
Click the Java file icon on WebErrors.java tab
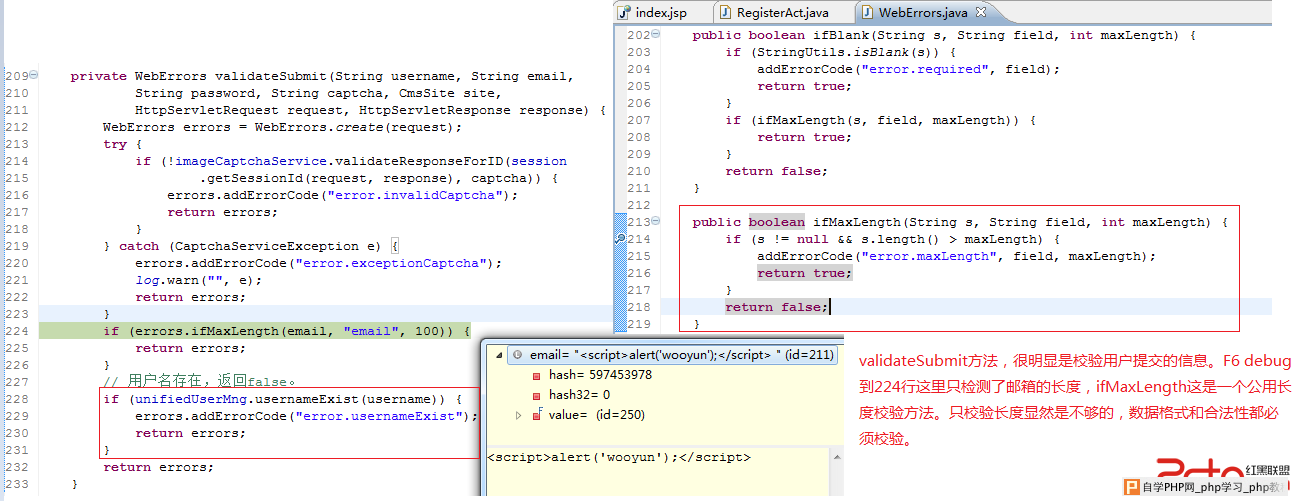(866, 12)
